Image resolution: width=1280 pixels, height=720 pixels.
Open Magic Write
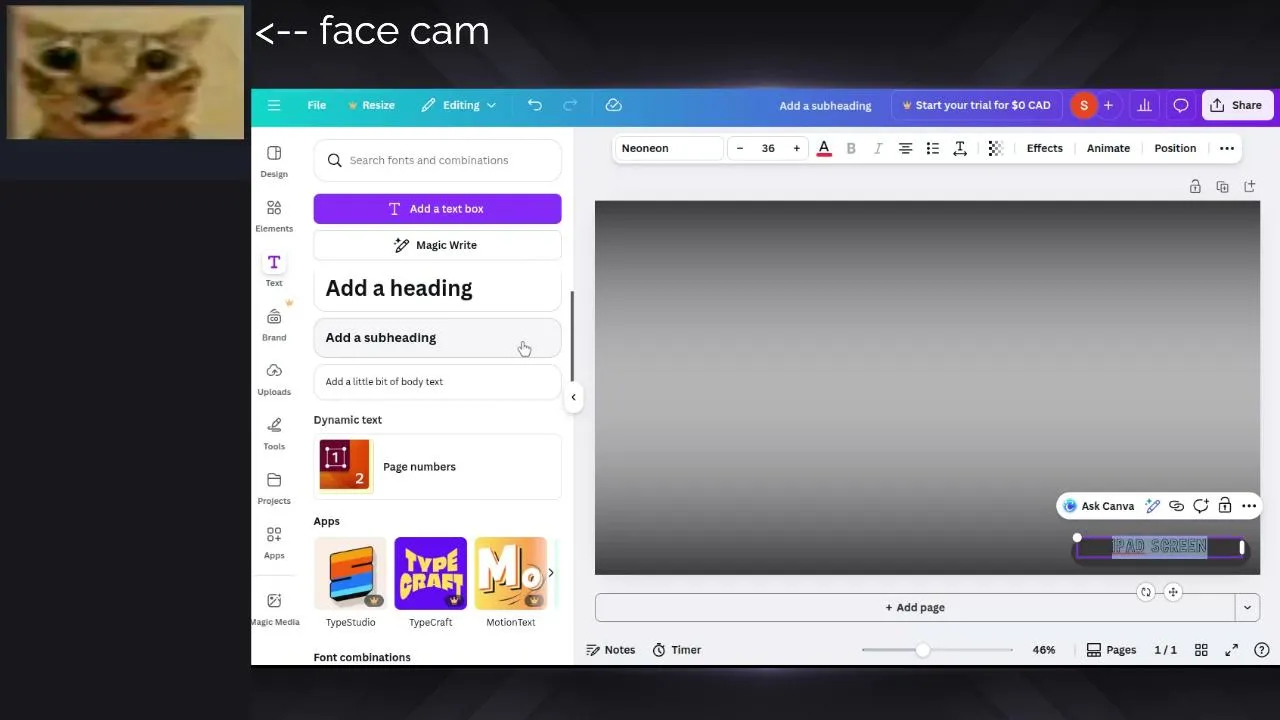pos(437,245)
